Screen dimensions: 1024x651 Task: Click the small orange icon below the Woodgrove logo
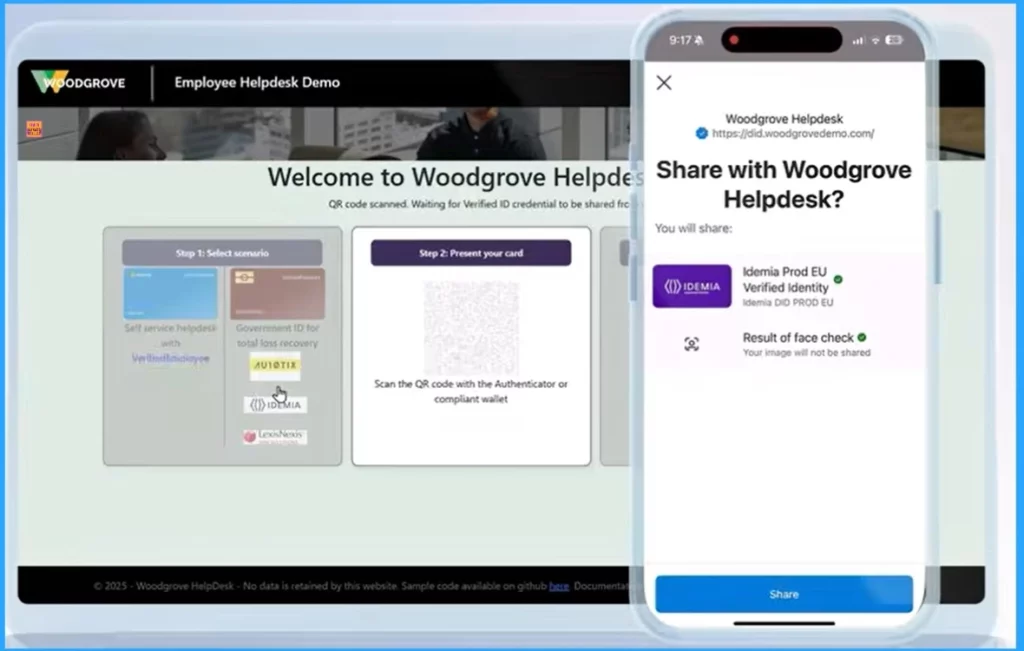click(x=34, y=129)
